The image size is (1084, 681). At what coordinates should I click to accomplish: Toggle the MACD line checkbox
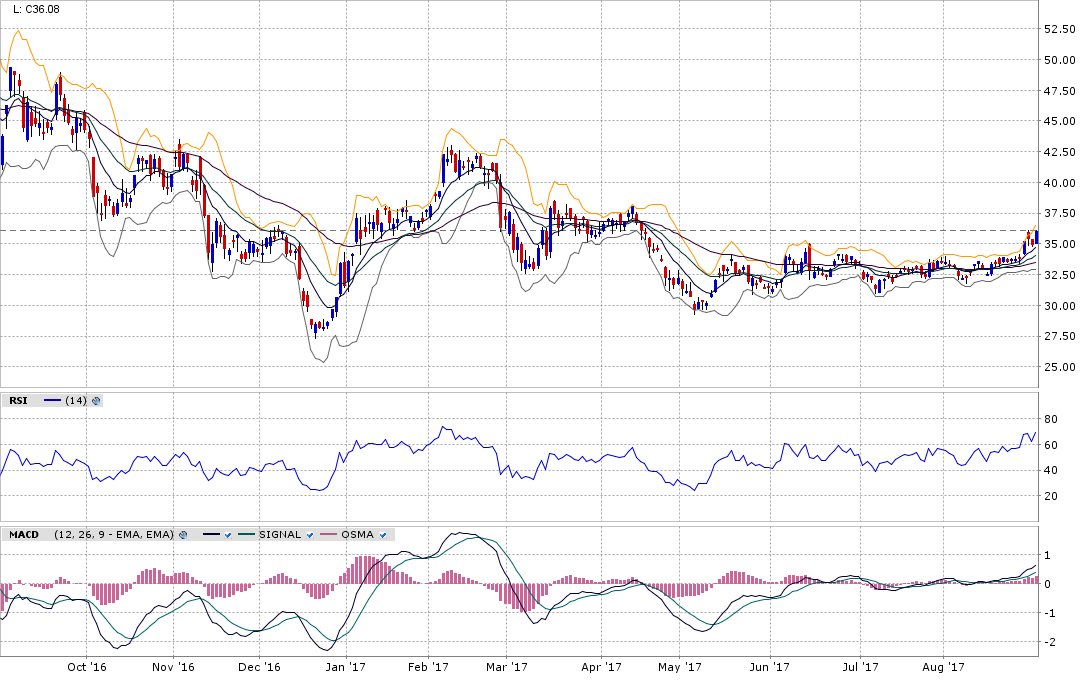[x=228, y=535]
